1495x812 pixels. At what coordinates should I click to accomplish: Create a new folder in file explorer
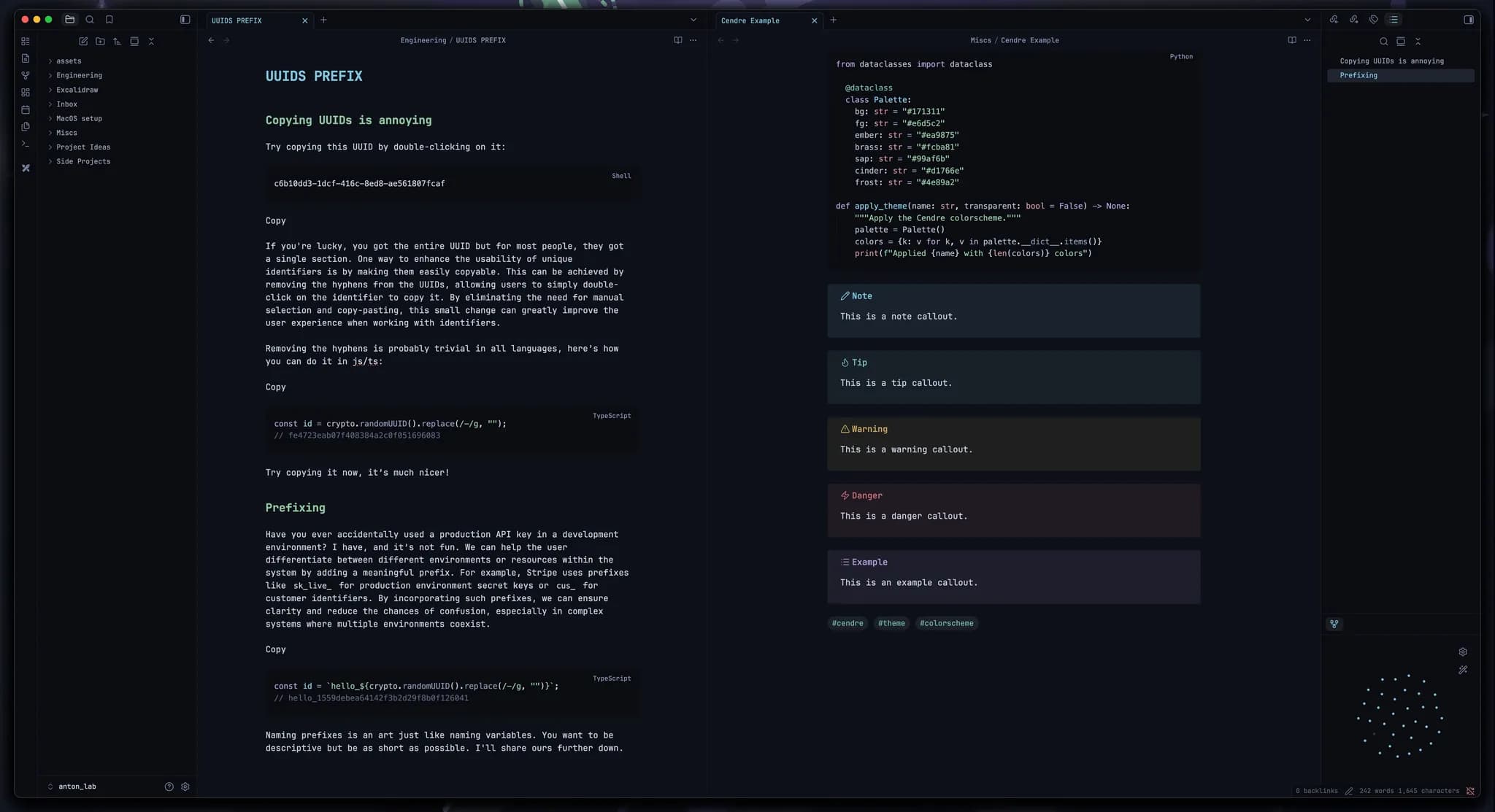100,42
